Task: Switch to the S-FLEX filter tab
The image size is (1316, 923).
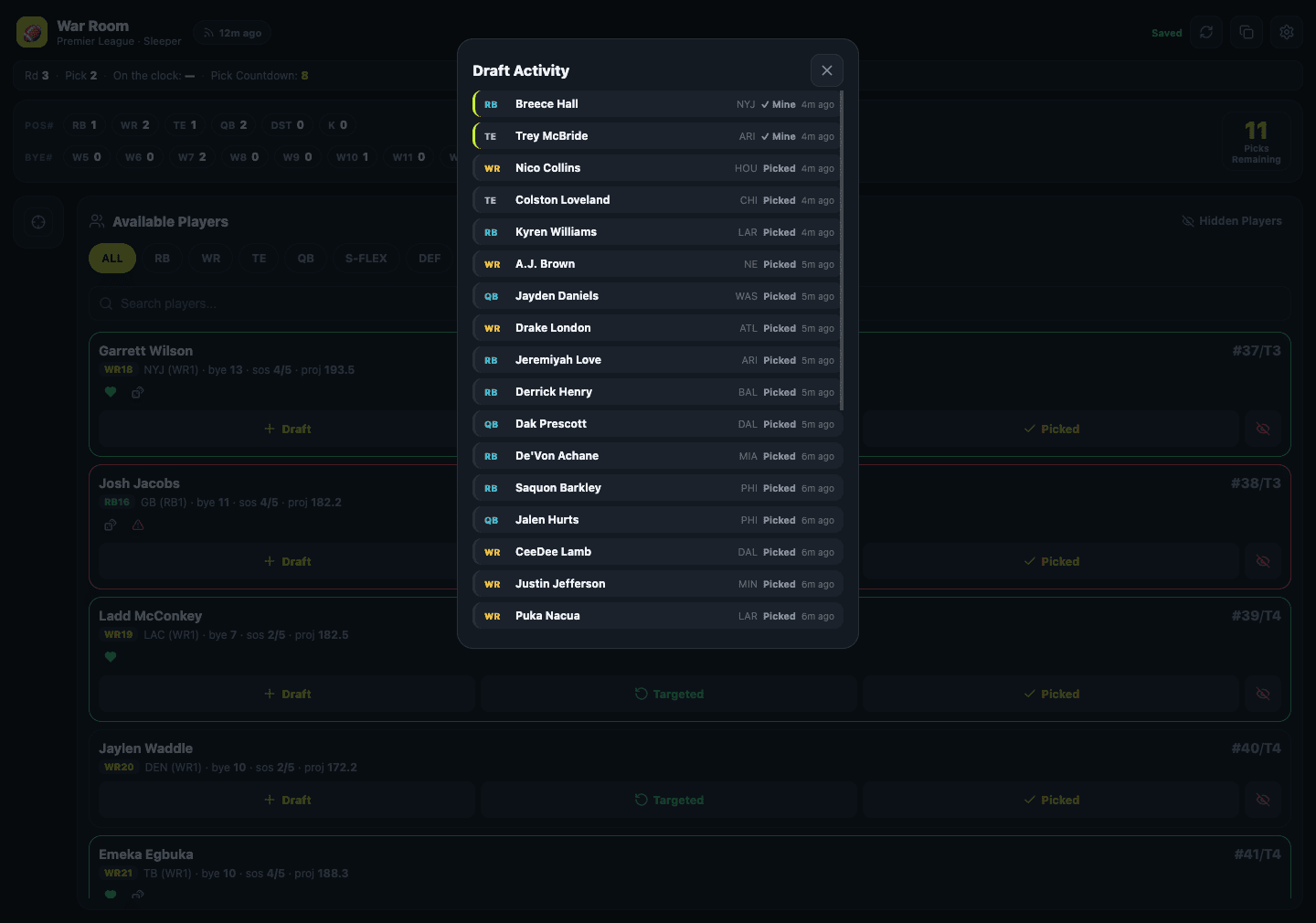Action: tap(366, 259)
